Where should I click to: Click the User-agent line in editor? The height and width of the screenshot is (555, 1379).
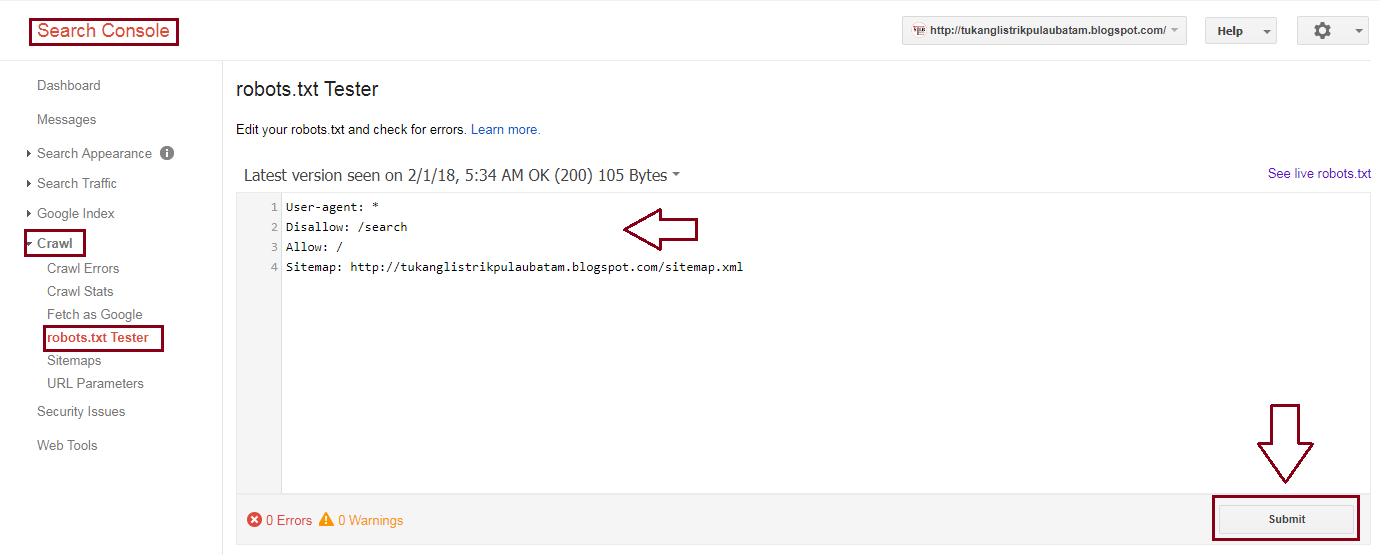point(332,207)
